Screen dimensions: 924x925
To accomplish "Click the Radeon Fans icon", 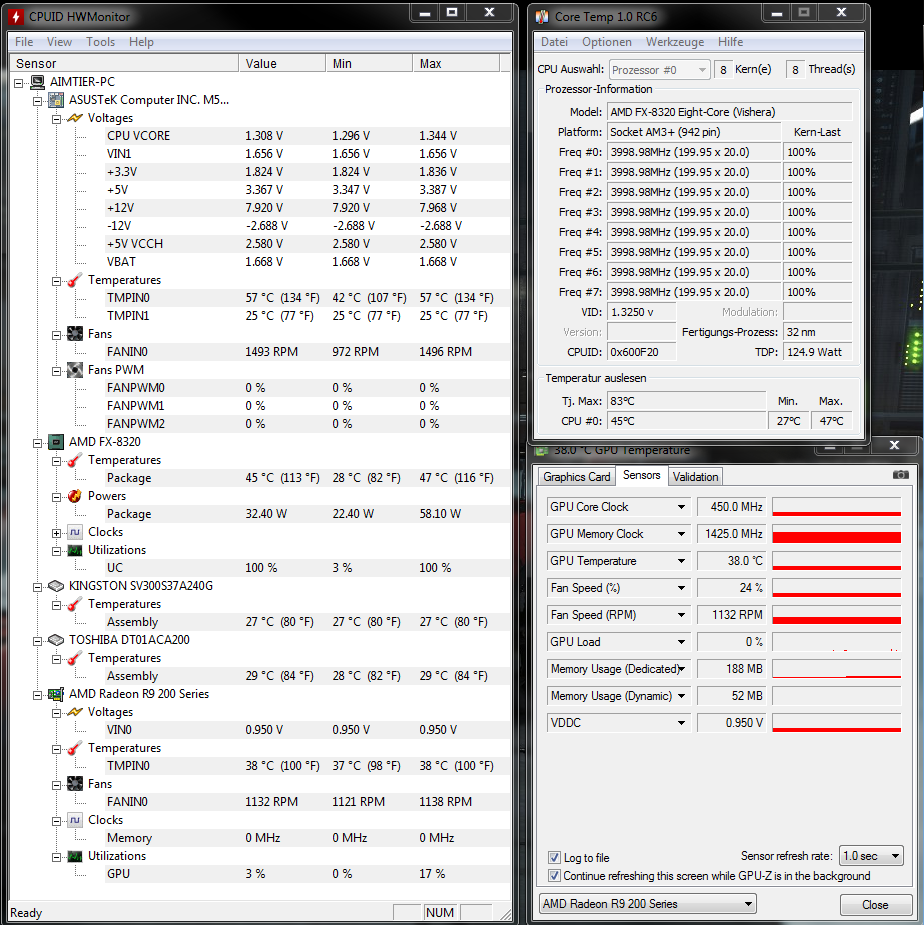I will (x=75, y=784).
